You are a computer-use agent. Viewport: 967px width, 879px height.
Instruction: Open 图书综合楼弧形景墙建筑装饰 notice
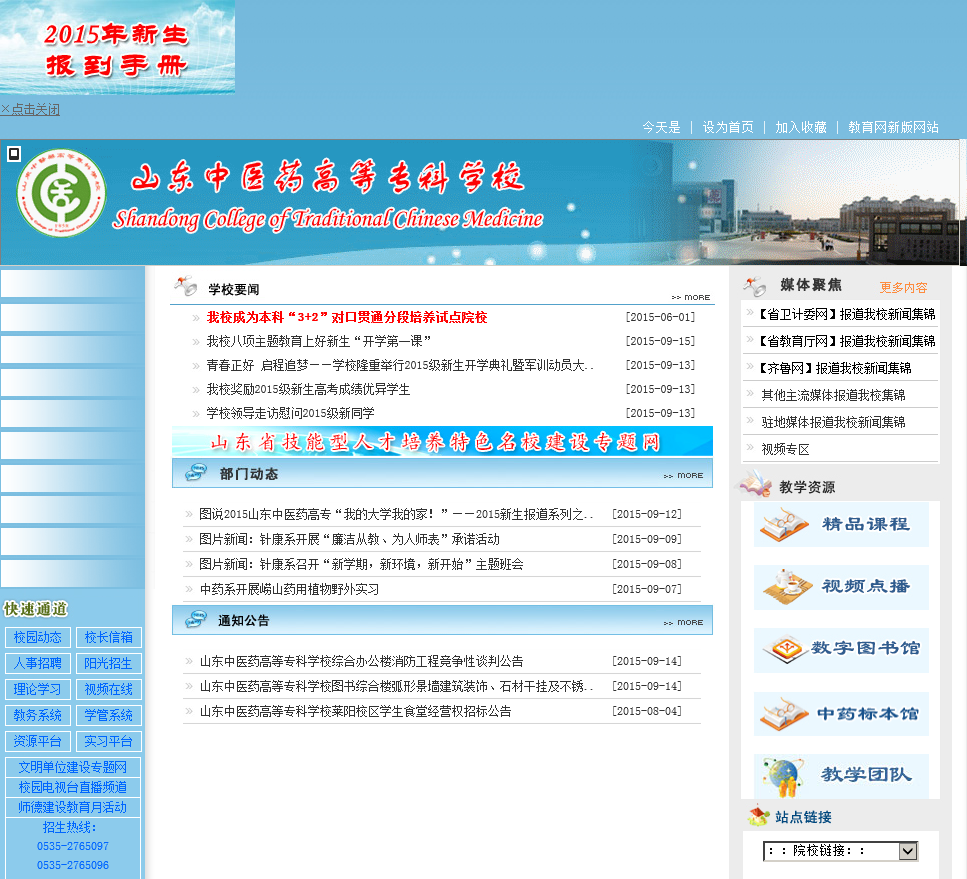point(397,686)
